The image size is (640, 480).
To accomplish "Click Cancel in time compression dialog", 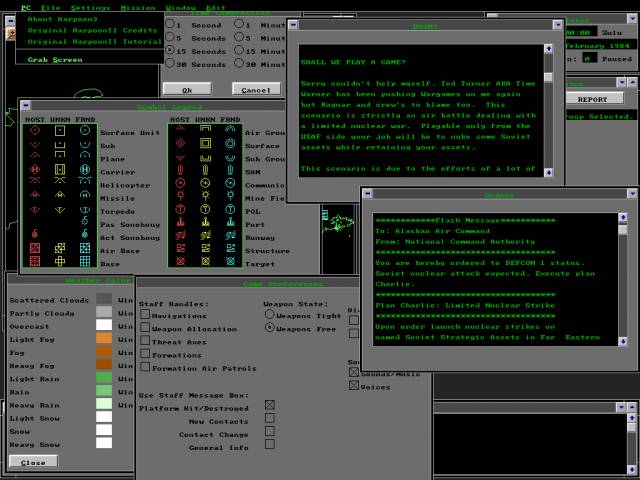I will 256,89.
